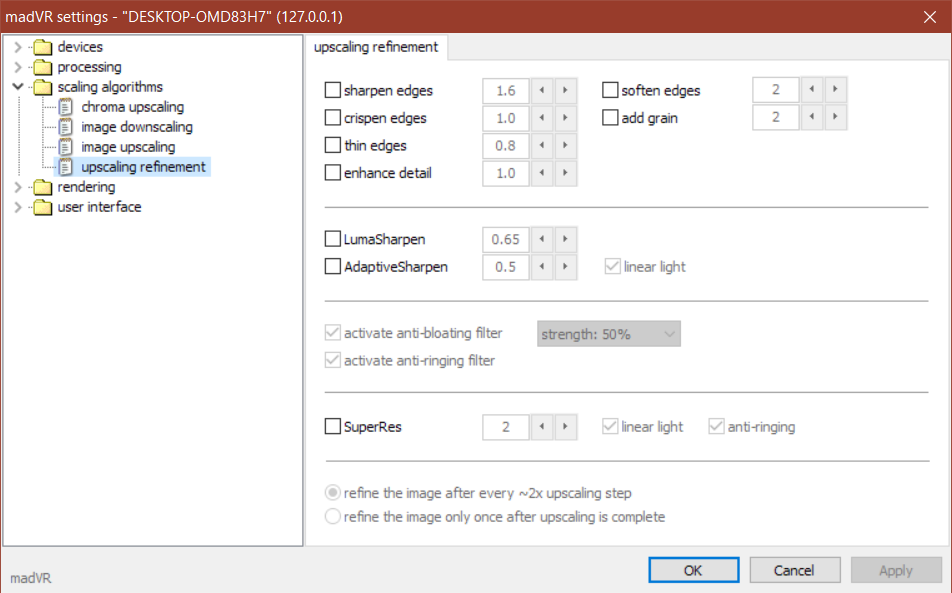Increase add grain value with right arrow
Viewport: 952px width, 593px height.
(x=835, y=117)
